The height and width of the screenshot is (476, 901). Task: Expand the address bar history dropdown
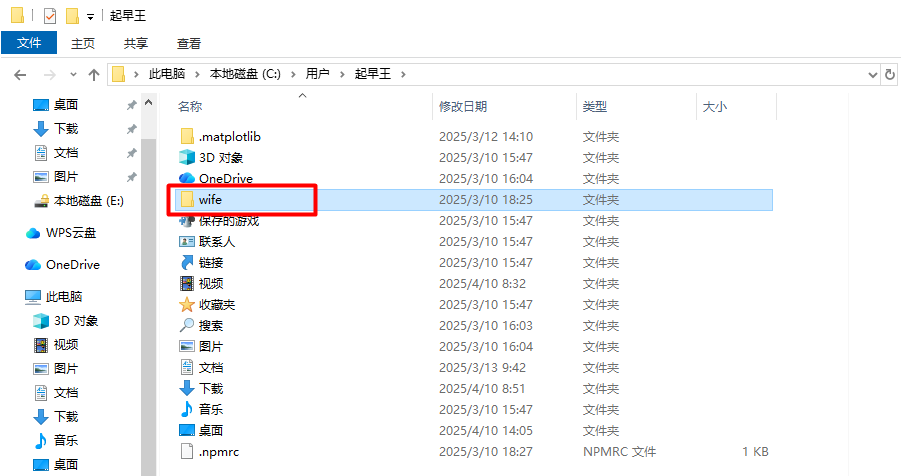(x=869, y=75)
